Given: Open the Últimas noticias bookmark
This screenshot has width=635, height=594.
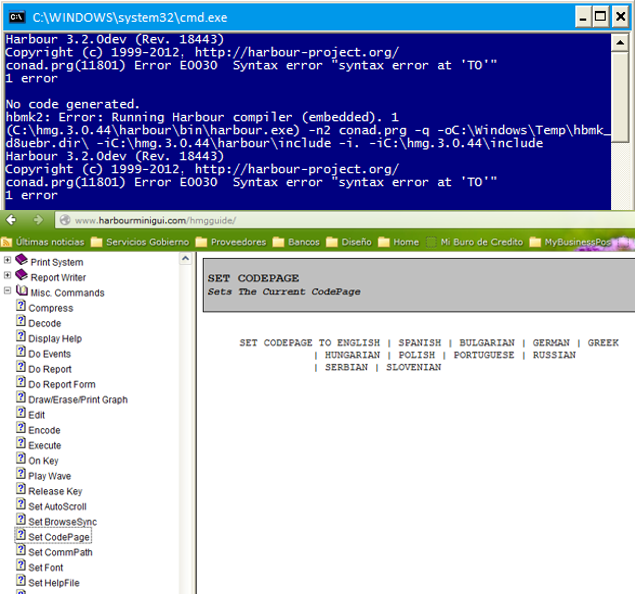Looking at the screenshot, I should click(x=43, y=242).
